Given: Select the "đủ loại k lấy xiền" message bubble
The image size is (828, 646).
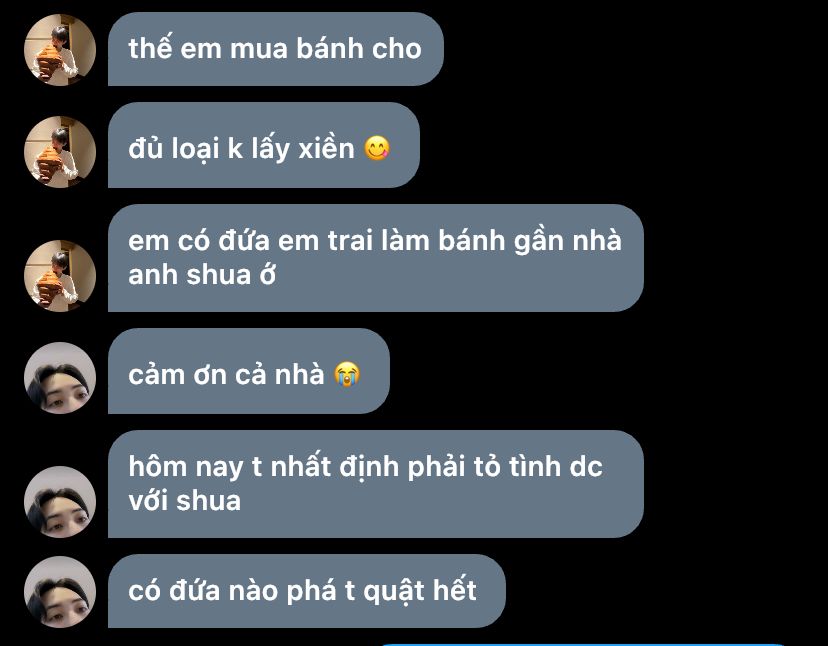Looking at the screenshot, I should pyautogui.click(x=264, y=145).
